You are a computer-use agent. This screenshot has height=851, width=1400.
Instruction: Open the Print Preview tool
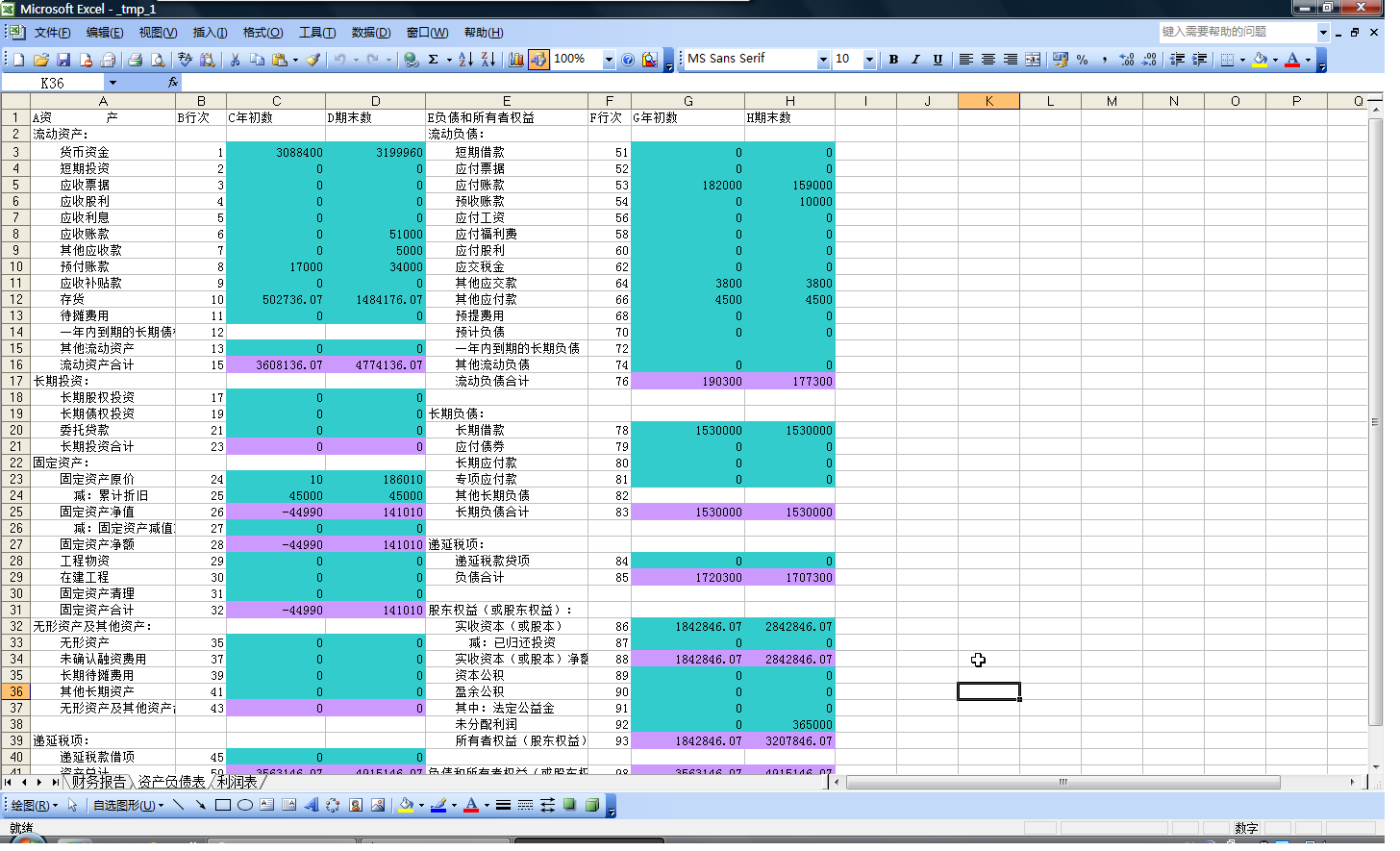click(x=158, y=60)
